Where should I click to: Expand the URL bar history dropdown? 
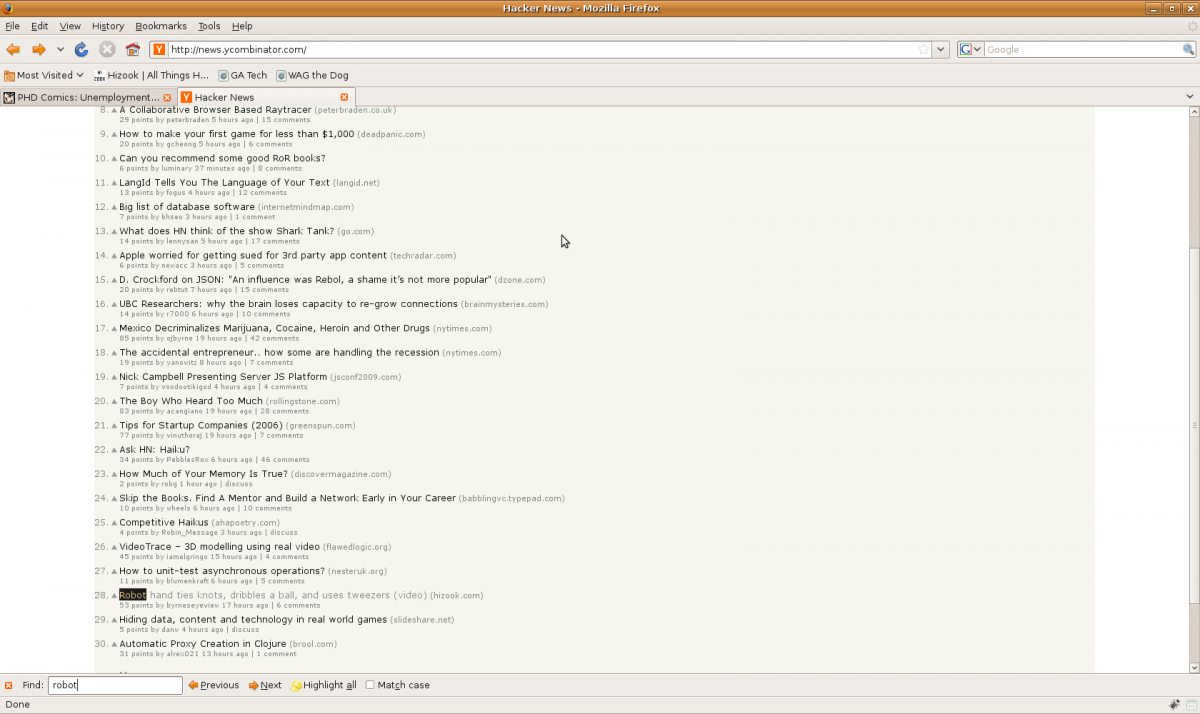pos(940,50)
